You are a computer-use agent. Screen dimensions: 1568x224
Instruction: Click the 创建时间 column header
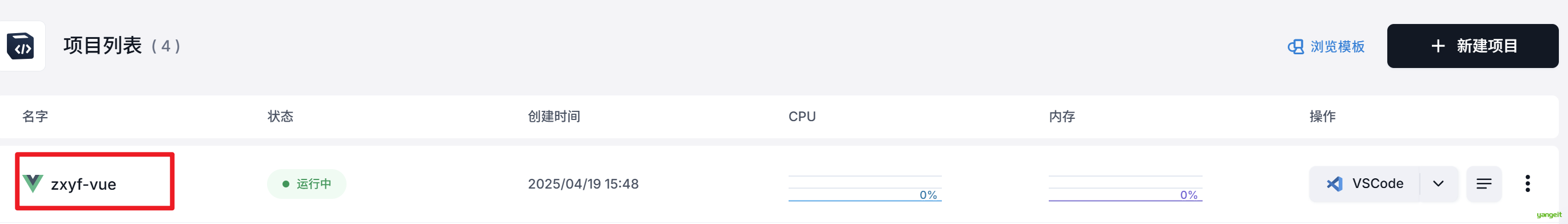(x=554, y=116)
